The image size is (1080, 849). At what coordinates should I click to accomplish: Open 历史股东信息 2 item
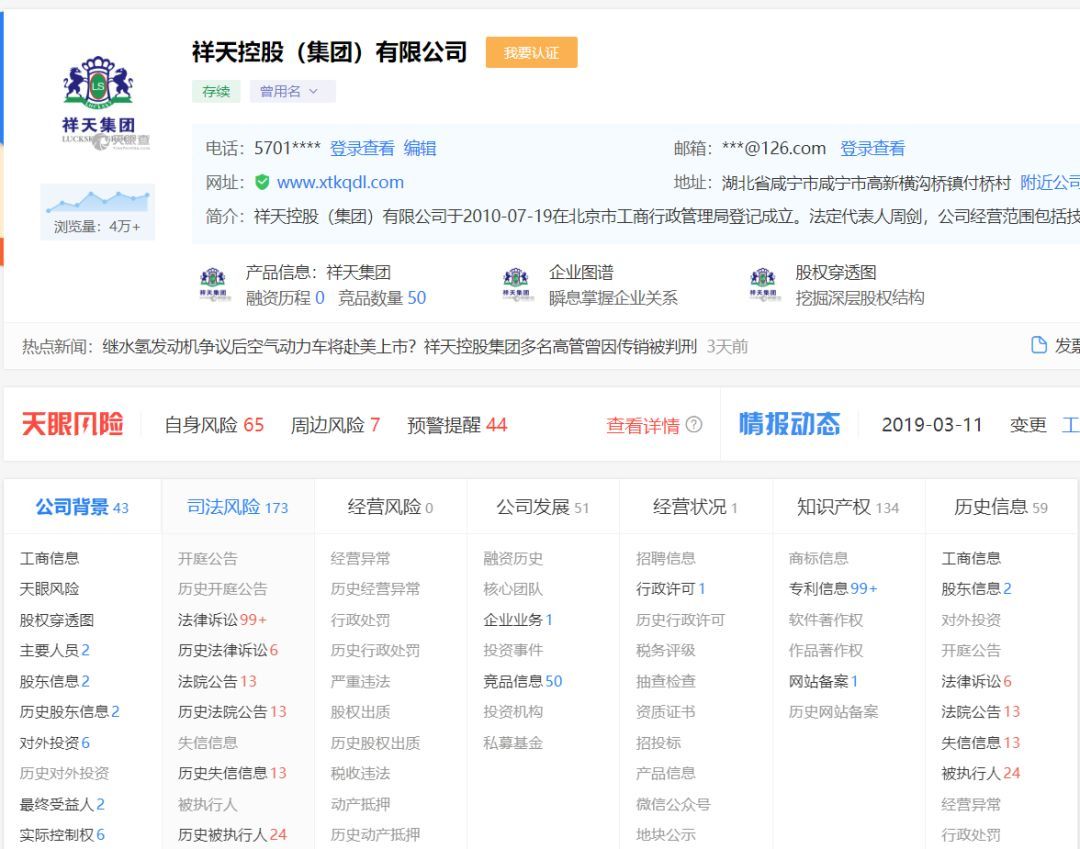coord(70,712)
